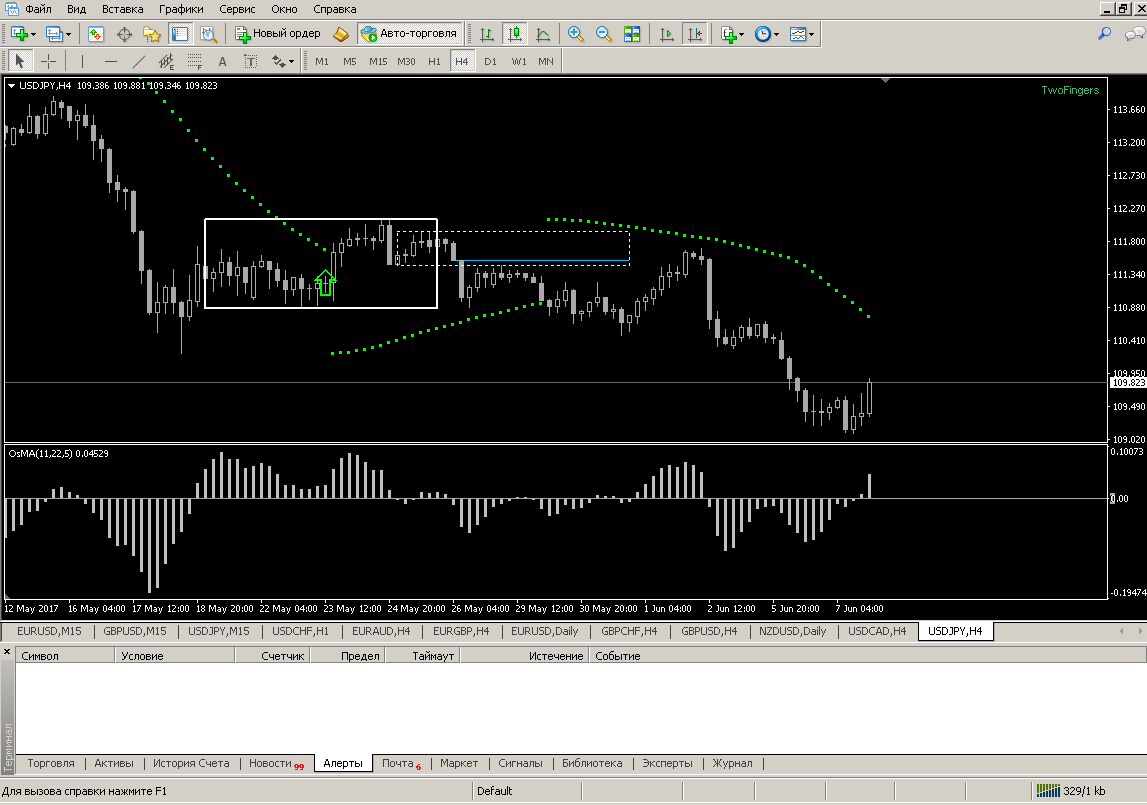Image resolution: width=1147 pixels, height=805 pixels.
Task: Toggle chart shift from right edge
Action: click(695, 34)
